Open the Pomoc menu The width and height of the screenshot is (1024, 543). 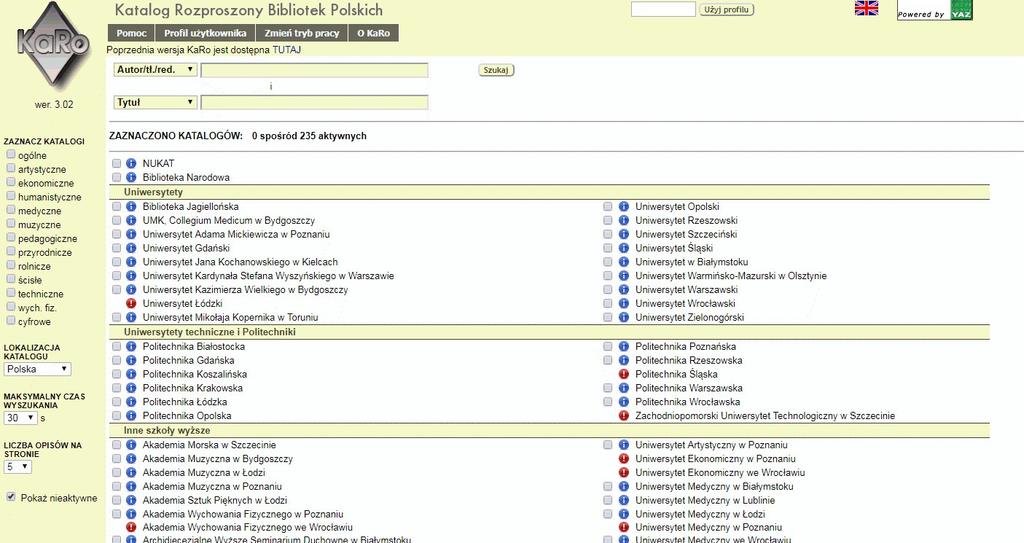point(131,33)
